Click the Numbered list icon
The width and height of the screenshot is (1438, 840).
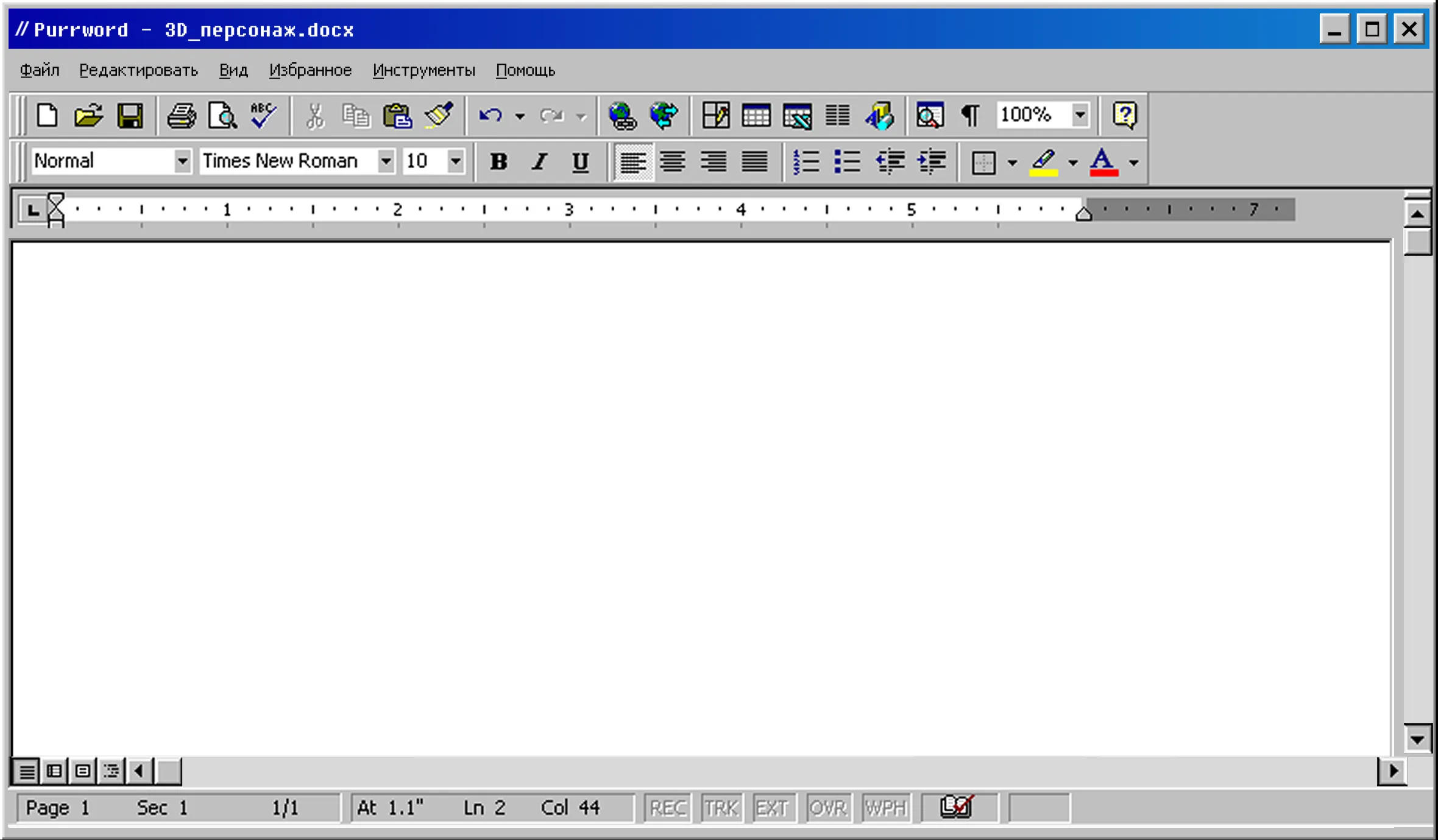click(x=806, y=161)
